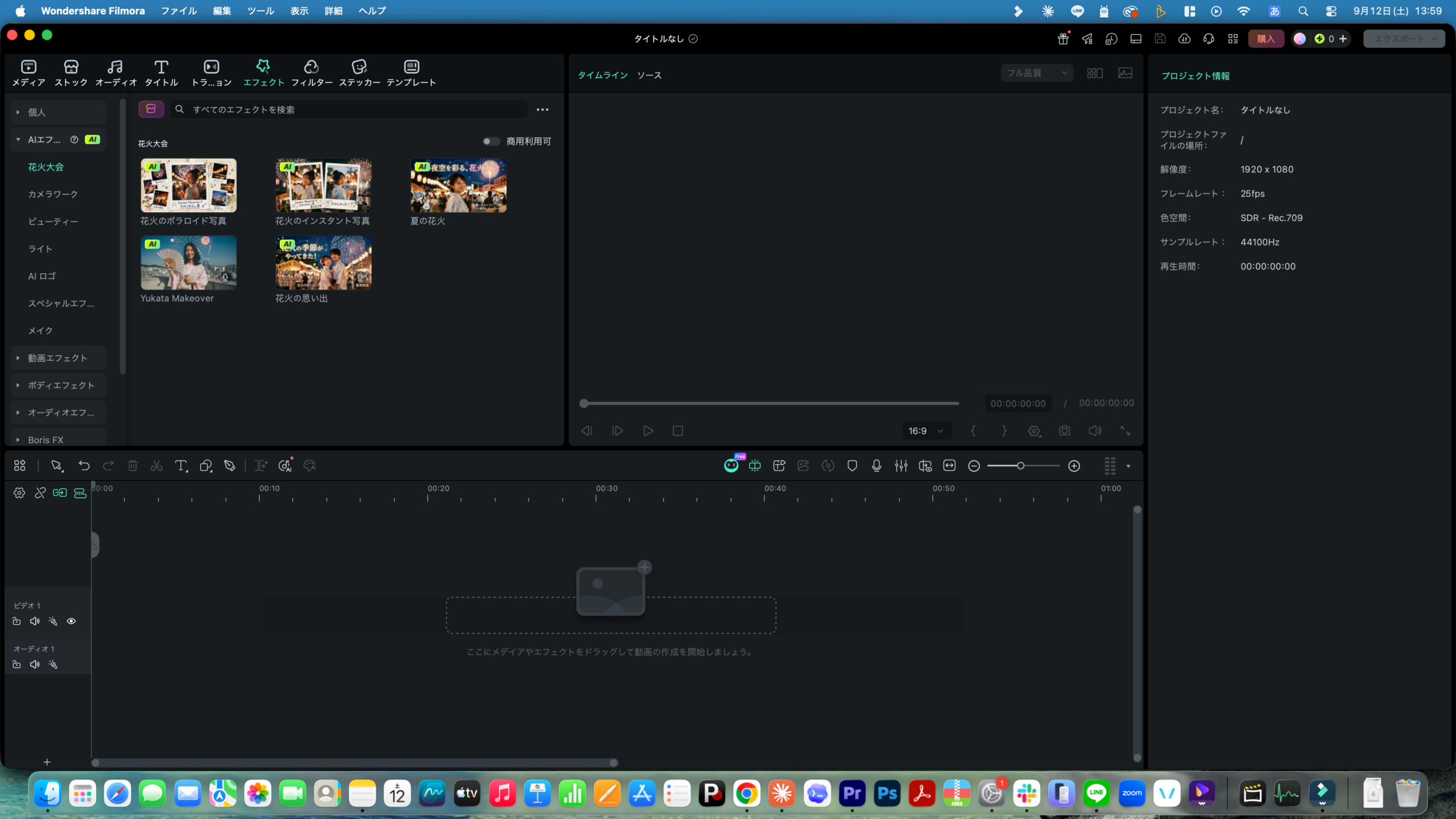The width and height of the screenshot is (1456, 819).
Task: Expand the 個人 category
Action: pos(58,112)
